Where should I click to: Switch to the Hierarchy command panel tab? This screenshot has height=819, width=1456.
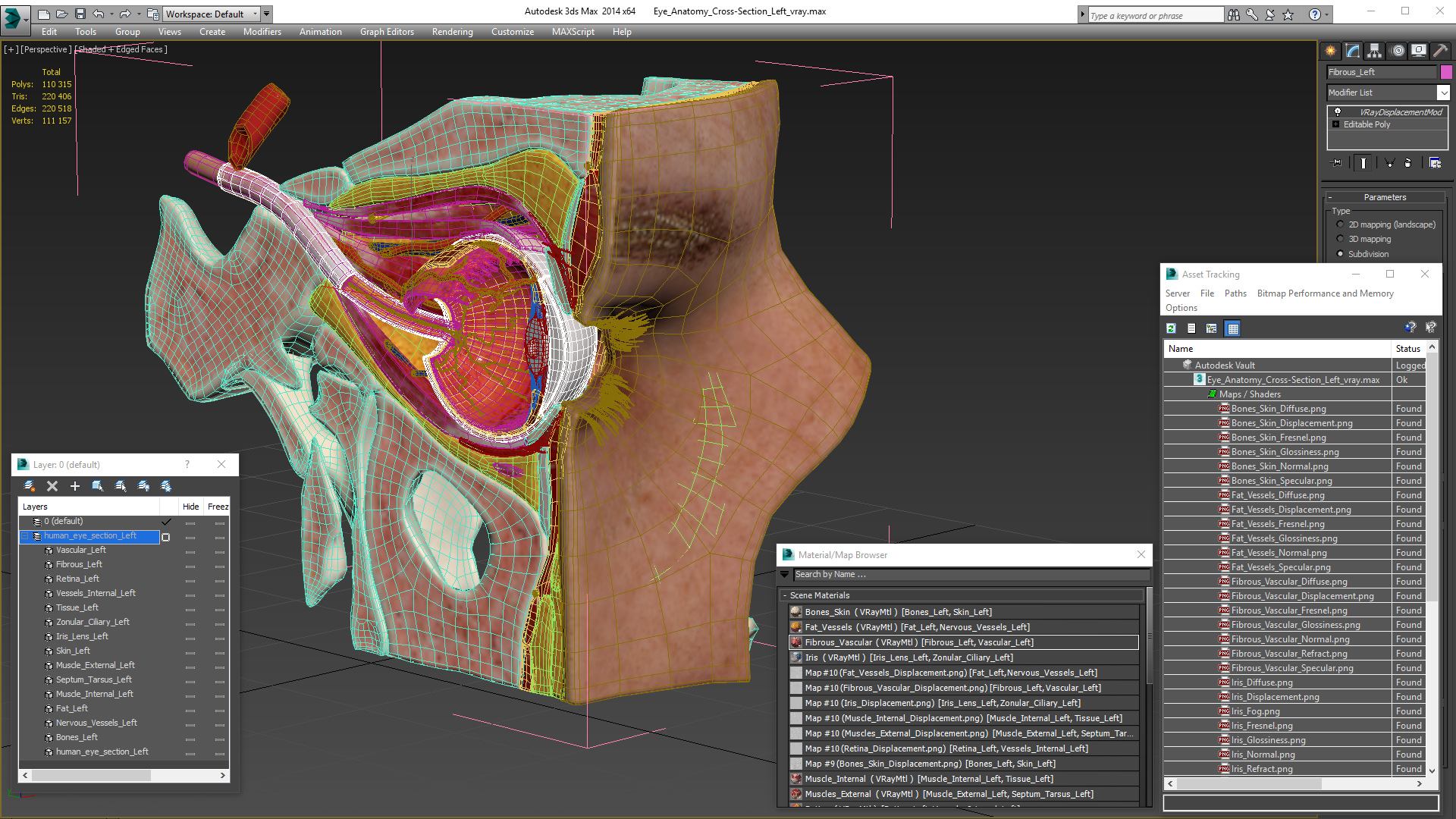click(x=1375, y=51)
